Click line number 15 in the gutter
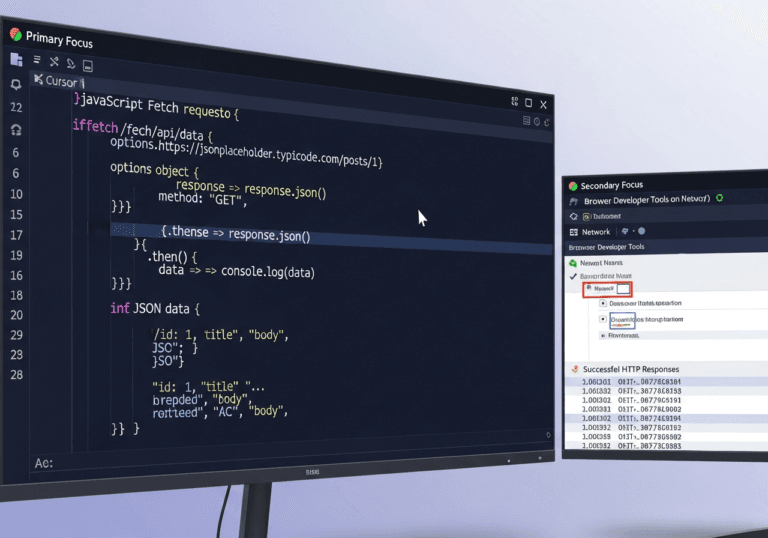This screenshot has width=768, height=538. (x=16, y=215)
